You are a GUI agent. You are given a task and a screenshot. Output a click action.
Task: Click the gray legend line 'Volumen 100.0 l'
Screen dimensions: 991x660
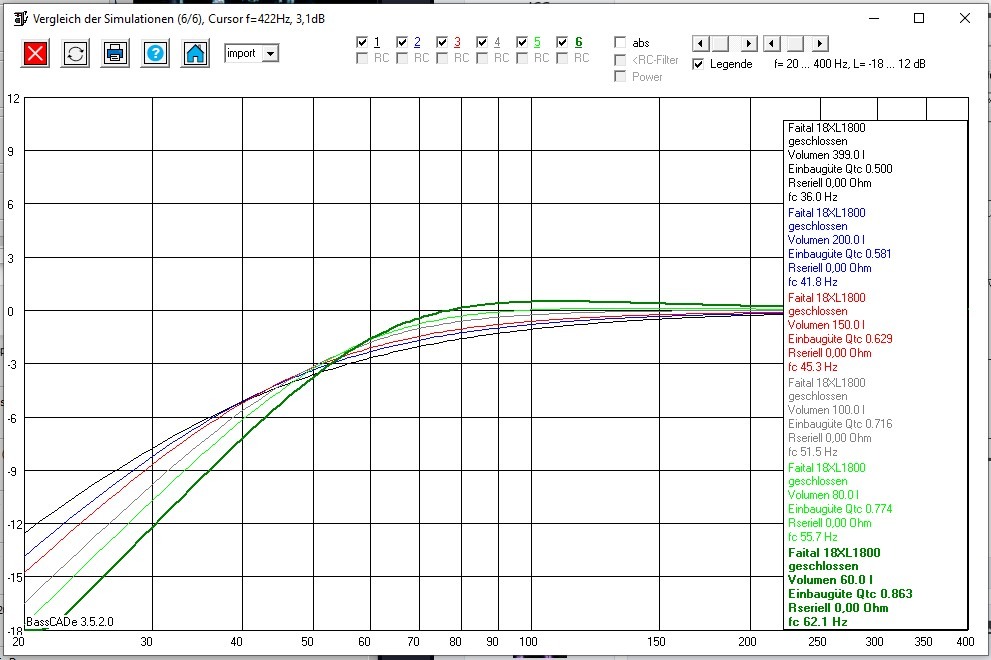point(826,410)
